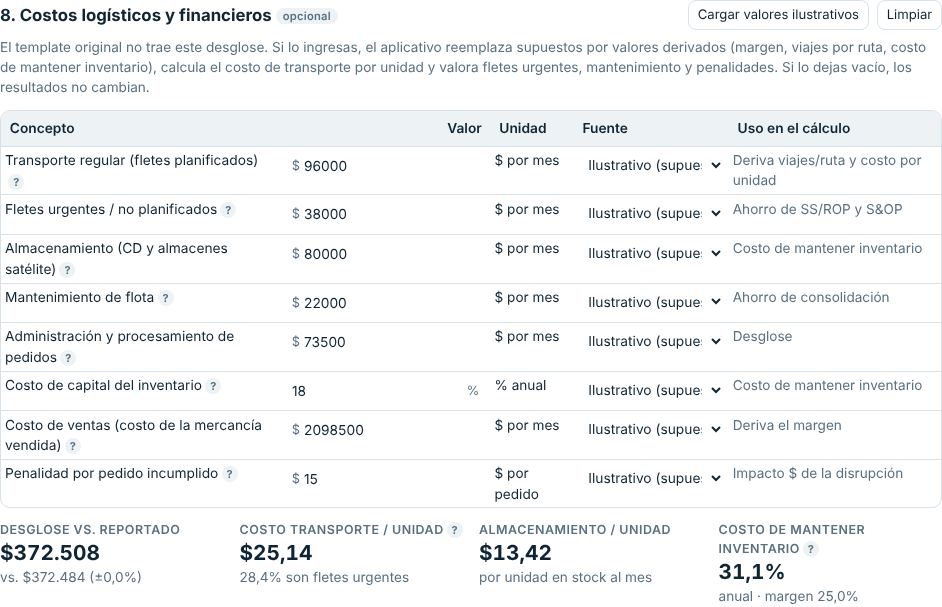Click text 'vs. $372.484 (±0,0%)'
942x607 pixels.
coord(71,578)
